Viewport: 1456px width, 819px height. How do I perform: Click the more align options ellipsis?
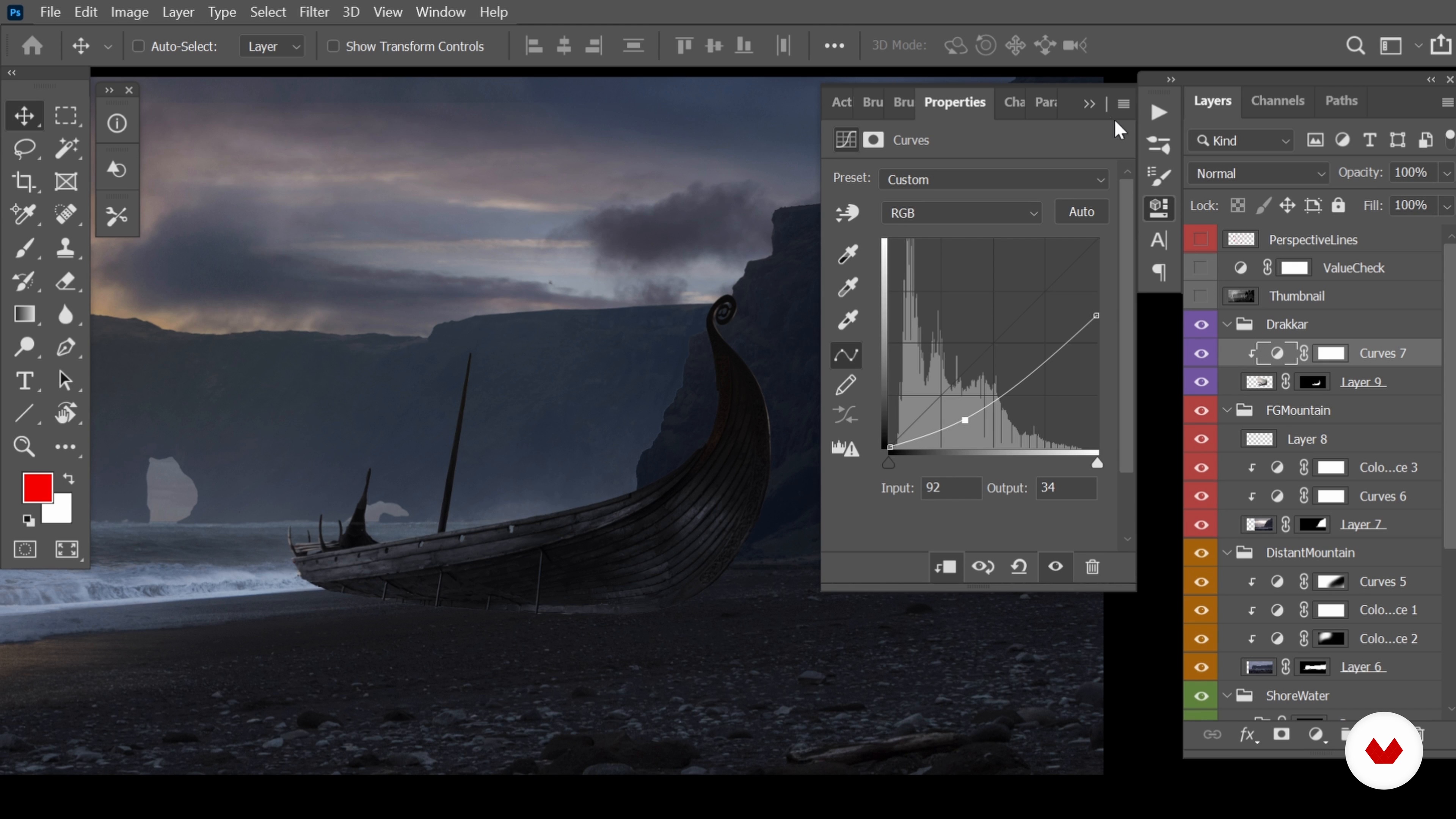click(x=834, y=46)
